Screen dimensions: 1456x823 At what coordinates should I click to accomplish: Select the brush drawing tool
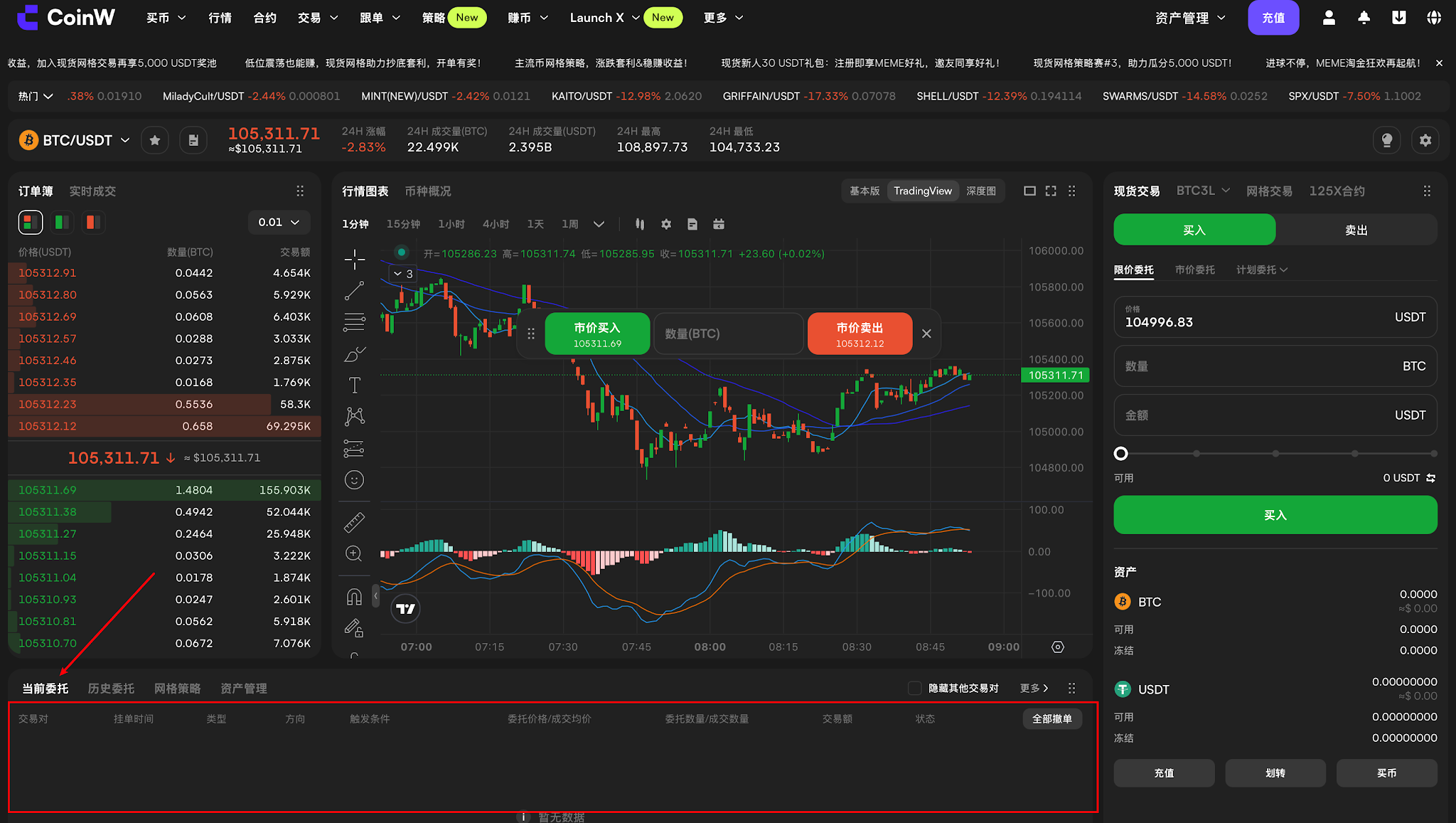(354, 354)
